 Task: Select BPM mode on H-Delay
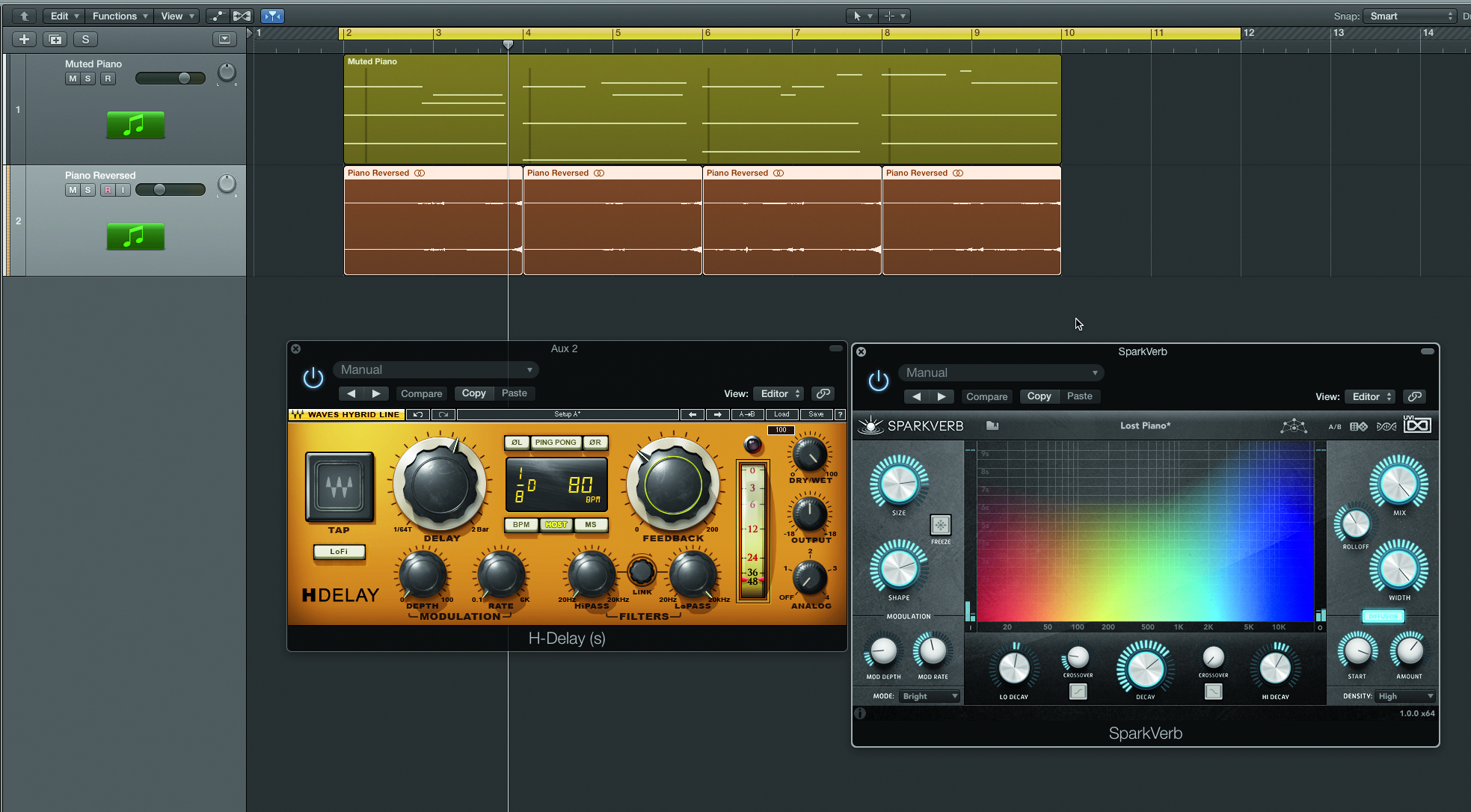521,525
